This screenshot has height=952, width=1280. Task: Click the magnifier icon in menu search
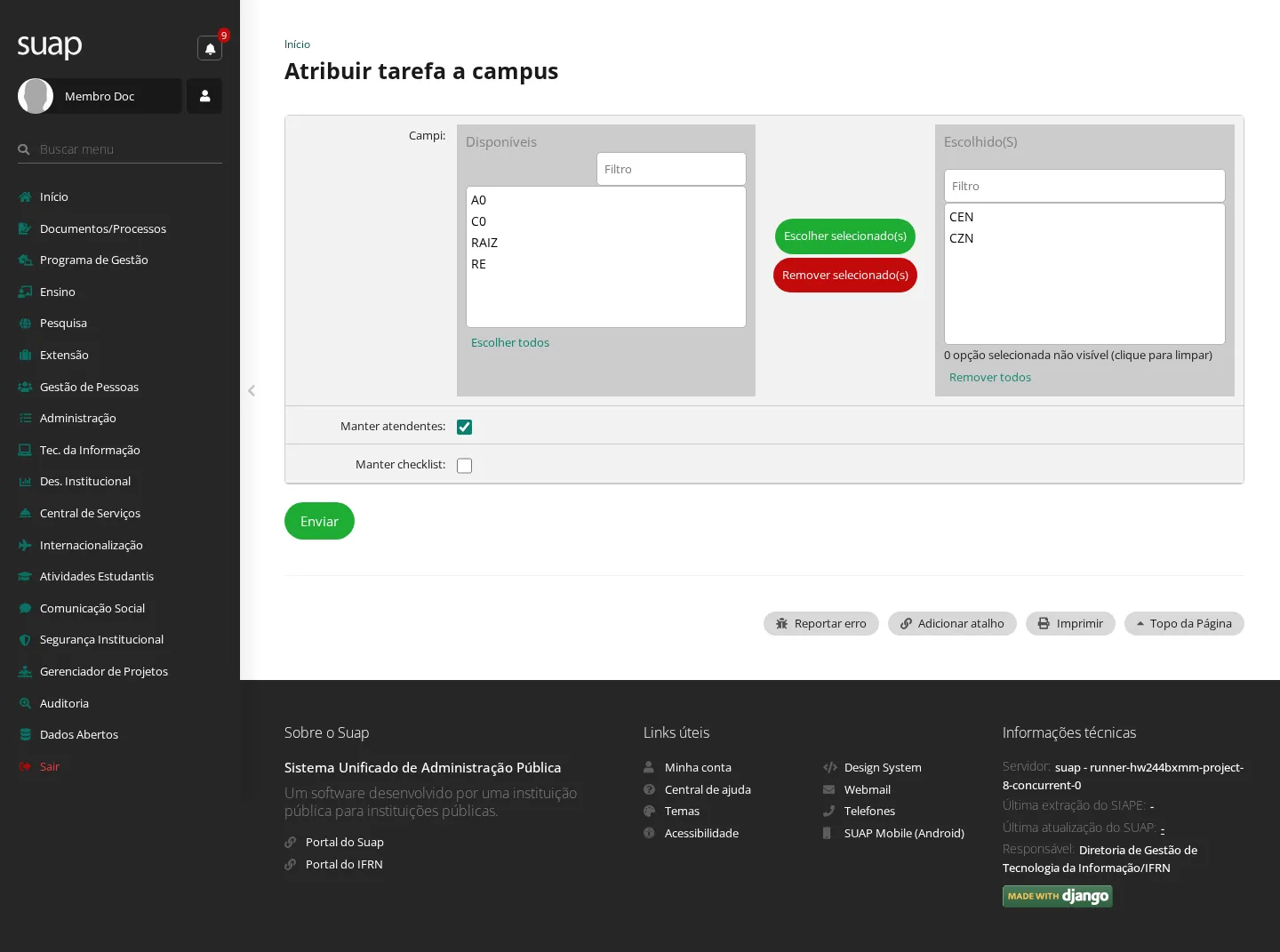pyautogui.click(x=24, y=149)
